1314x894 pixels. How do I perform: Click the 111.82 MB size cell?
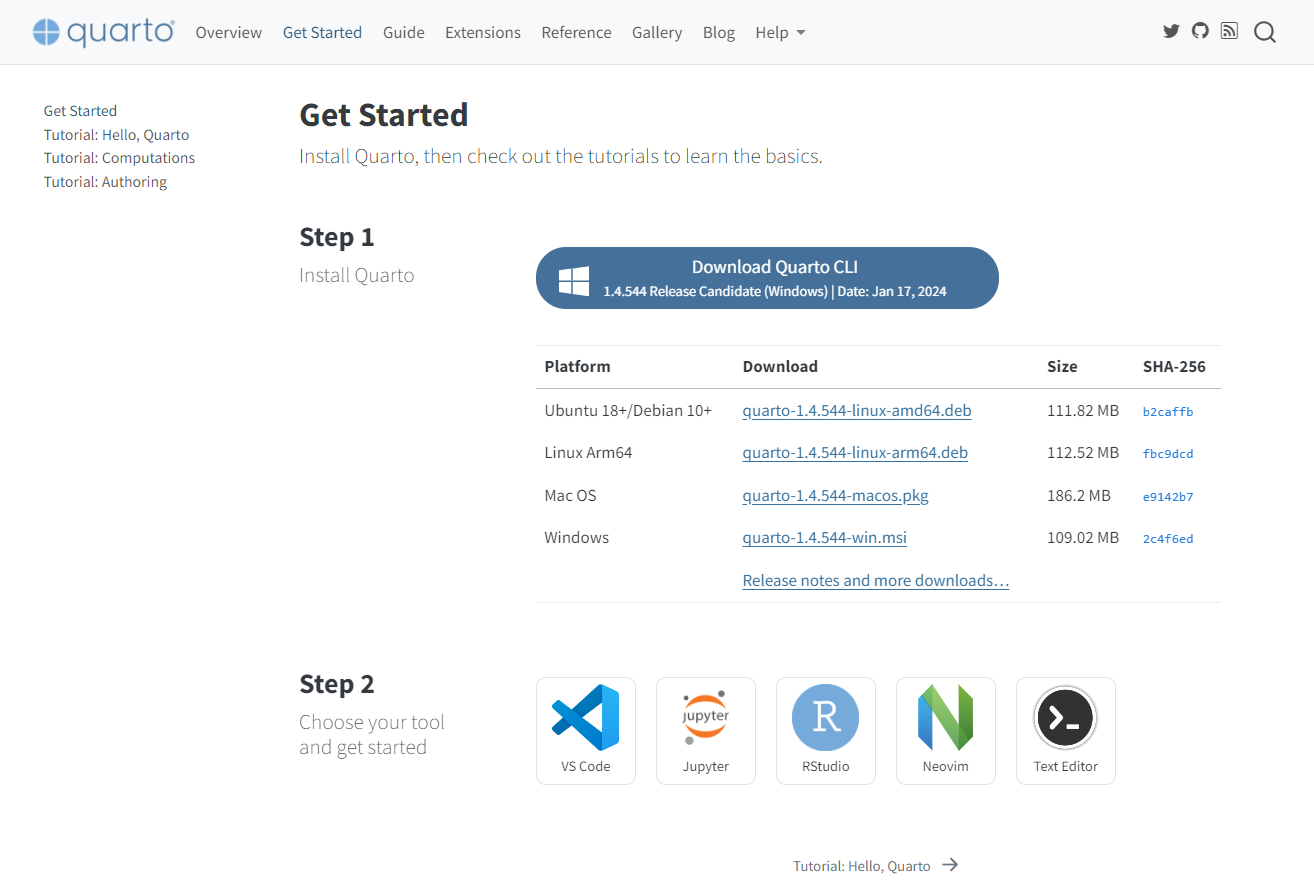(x=1083, y=410)
